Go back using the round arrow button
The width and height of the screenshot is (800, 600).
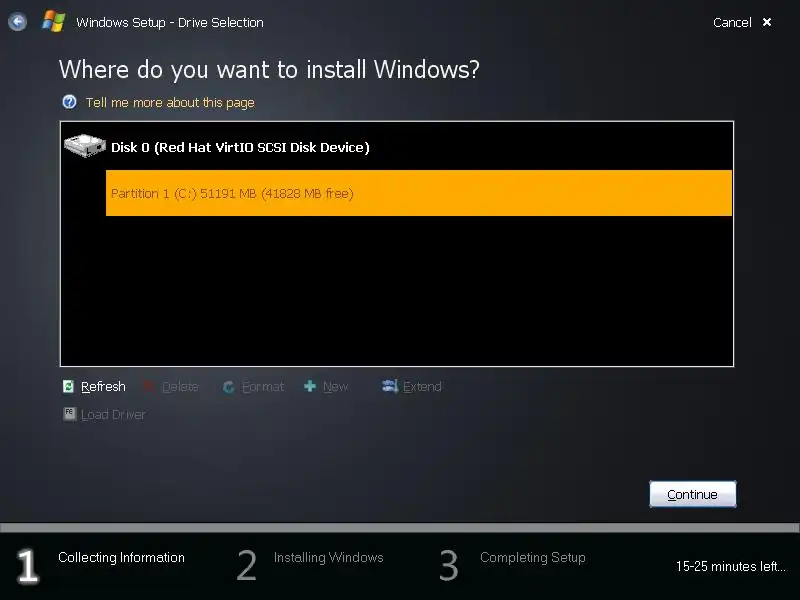click(17, 22)
